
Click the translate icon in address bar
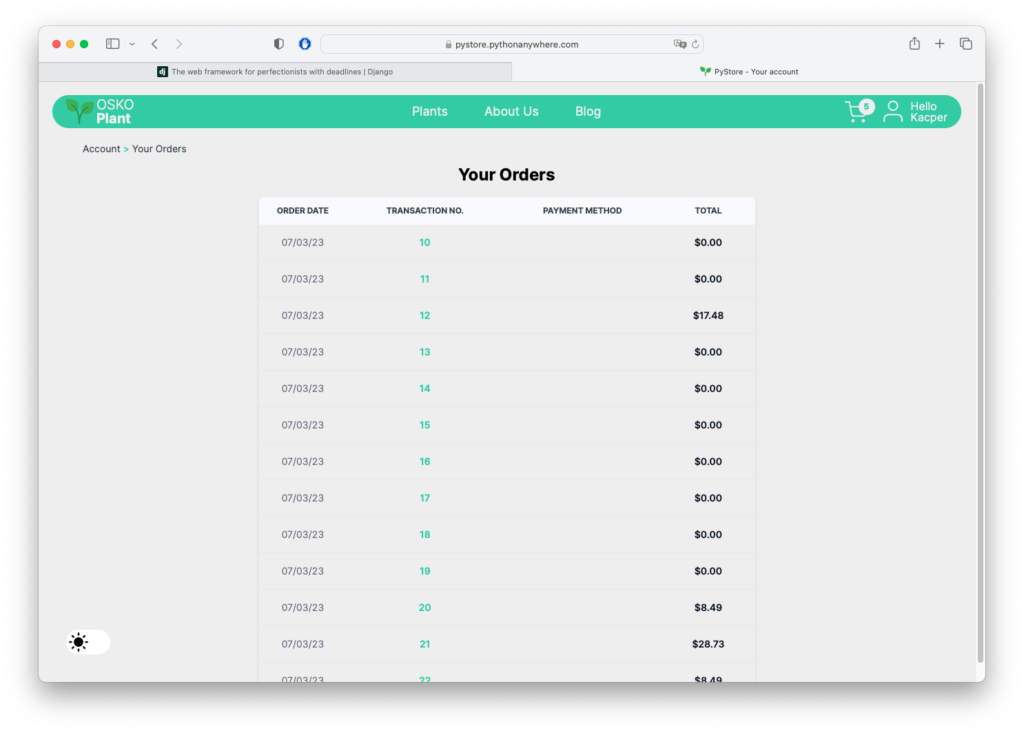pyautogui.click(x=680, y=44)
